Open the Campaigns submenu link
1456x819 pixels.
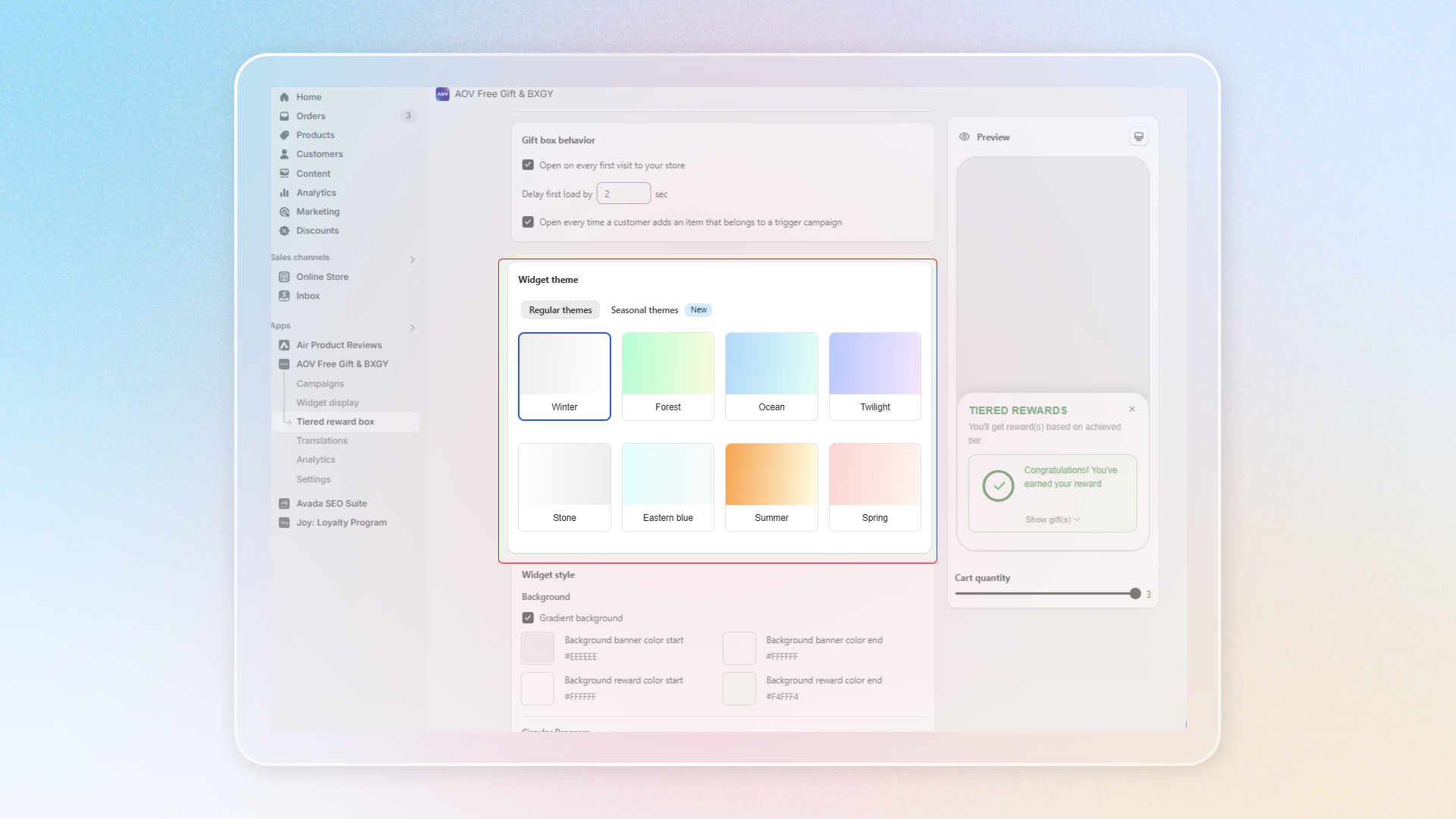(x=320, y=384)
